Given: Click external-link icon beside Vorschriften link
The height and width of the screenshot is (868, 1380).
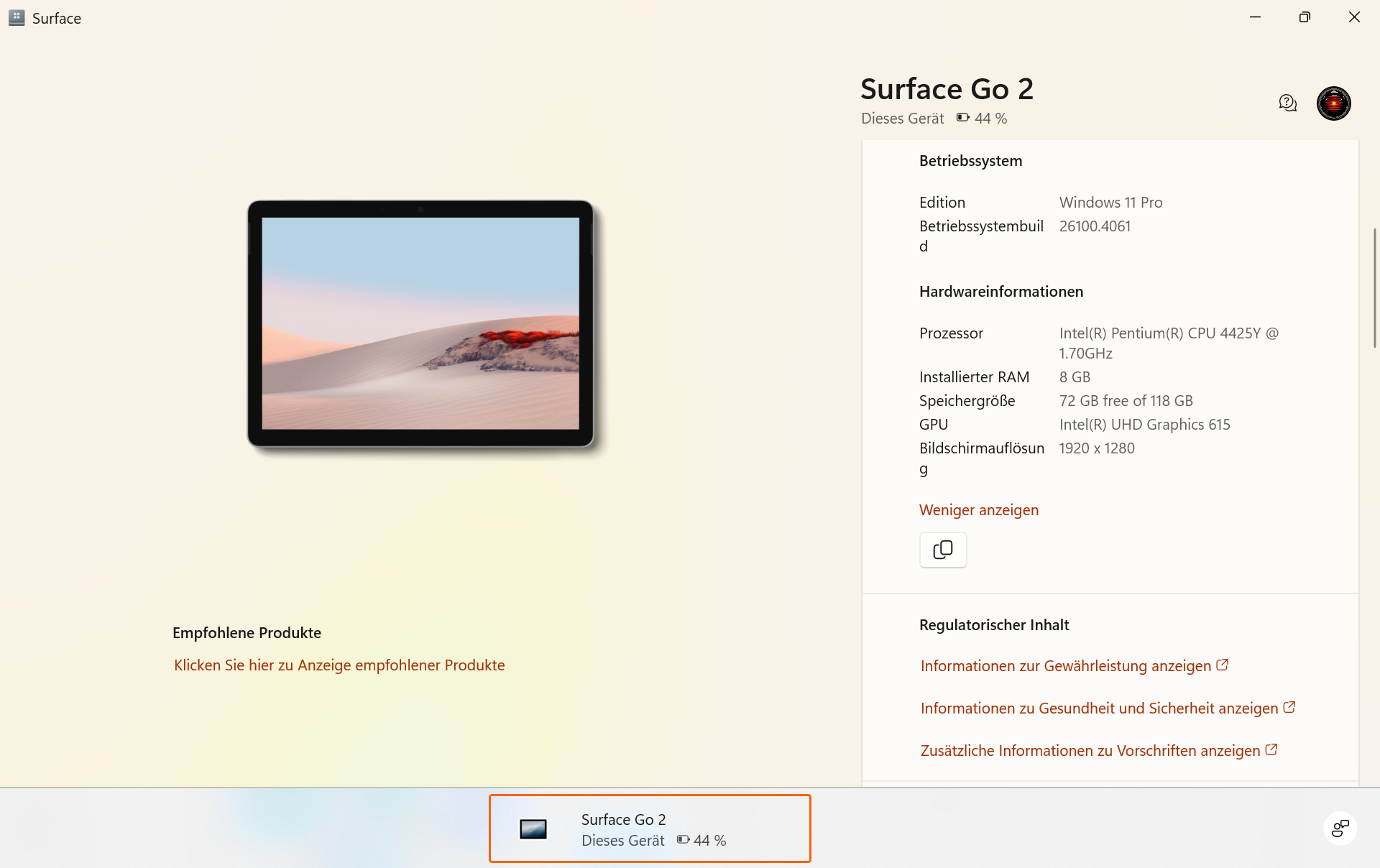Looking at the screenshot, I should click(x=1271, y=749).
